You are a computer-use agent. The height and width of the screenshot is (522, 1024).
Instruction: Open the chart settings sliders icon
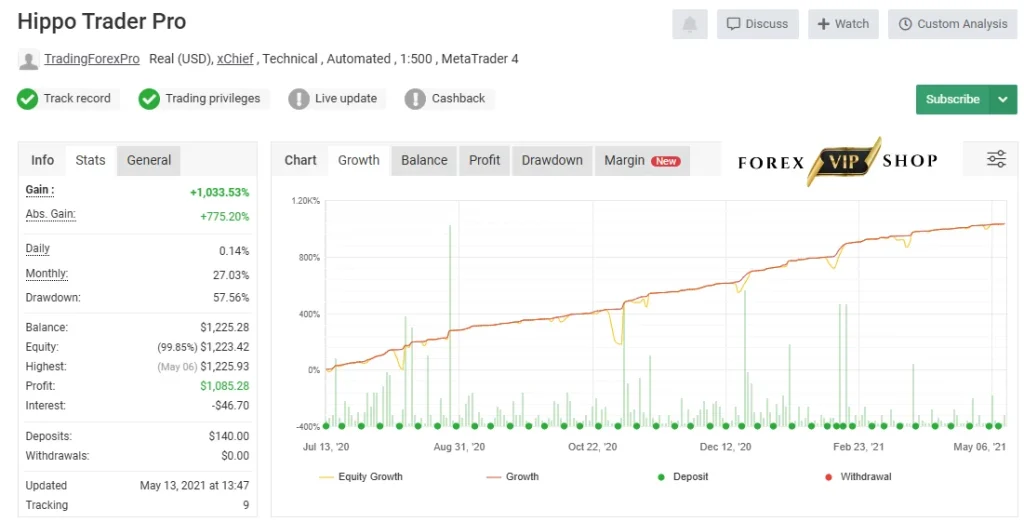coord(996,159)
